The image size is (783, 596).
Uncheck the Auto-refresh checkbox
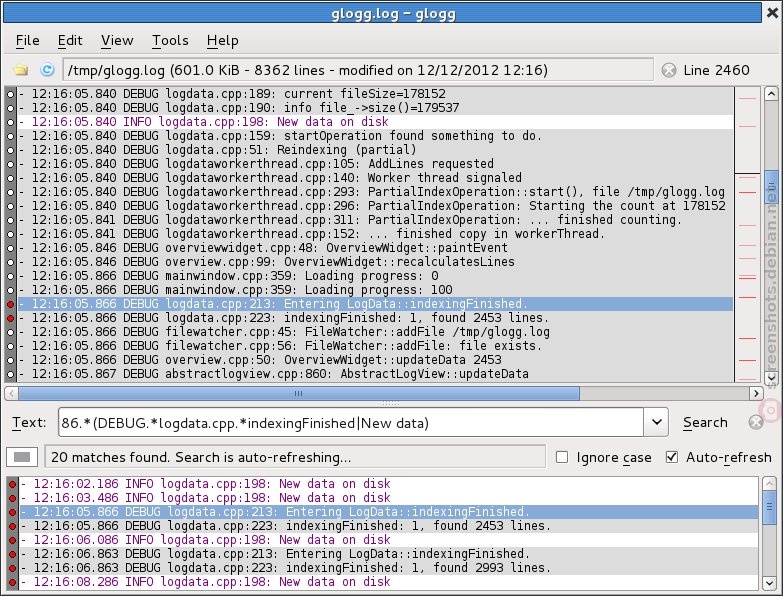(672, 457)
